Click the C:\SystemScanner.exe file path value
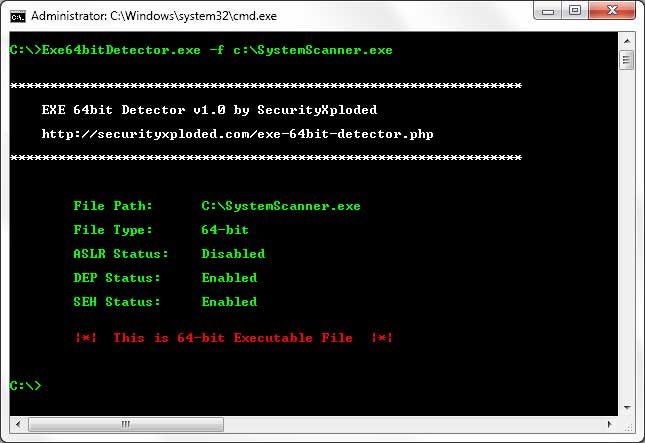 pos(280,206)
